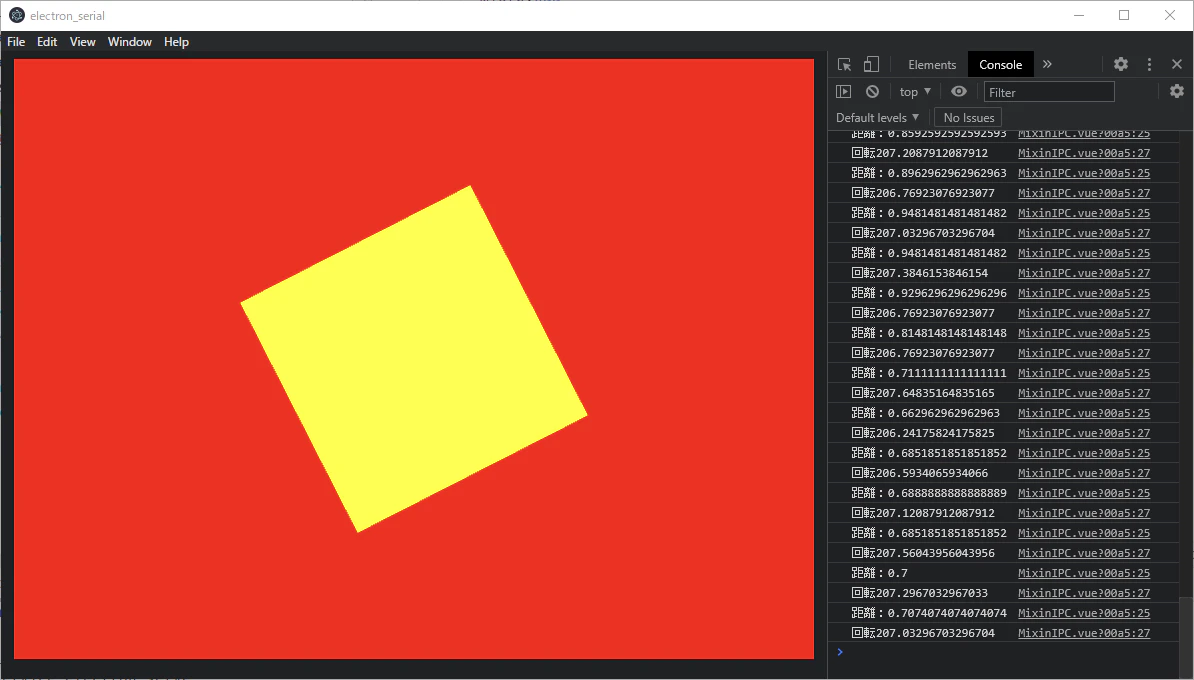Close the DevTools panel
Viewport: 1194px width, 680px height.
point(1176,65)
